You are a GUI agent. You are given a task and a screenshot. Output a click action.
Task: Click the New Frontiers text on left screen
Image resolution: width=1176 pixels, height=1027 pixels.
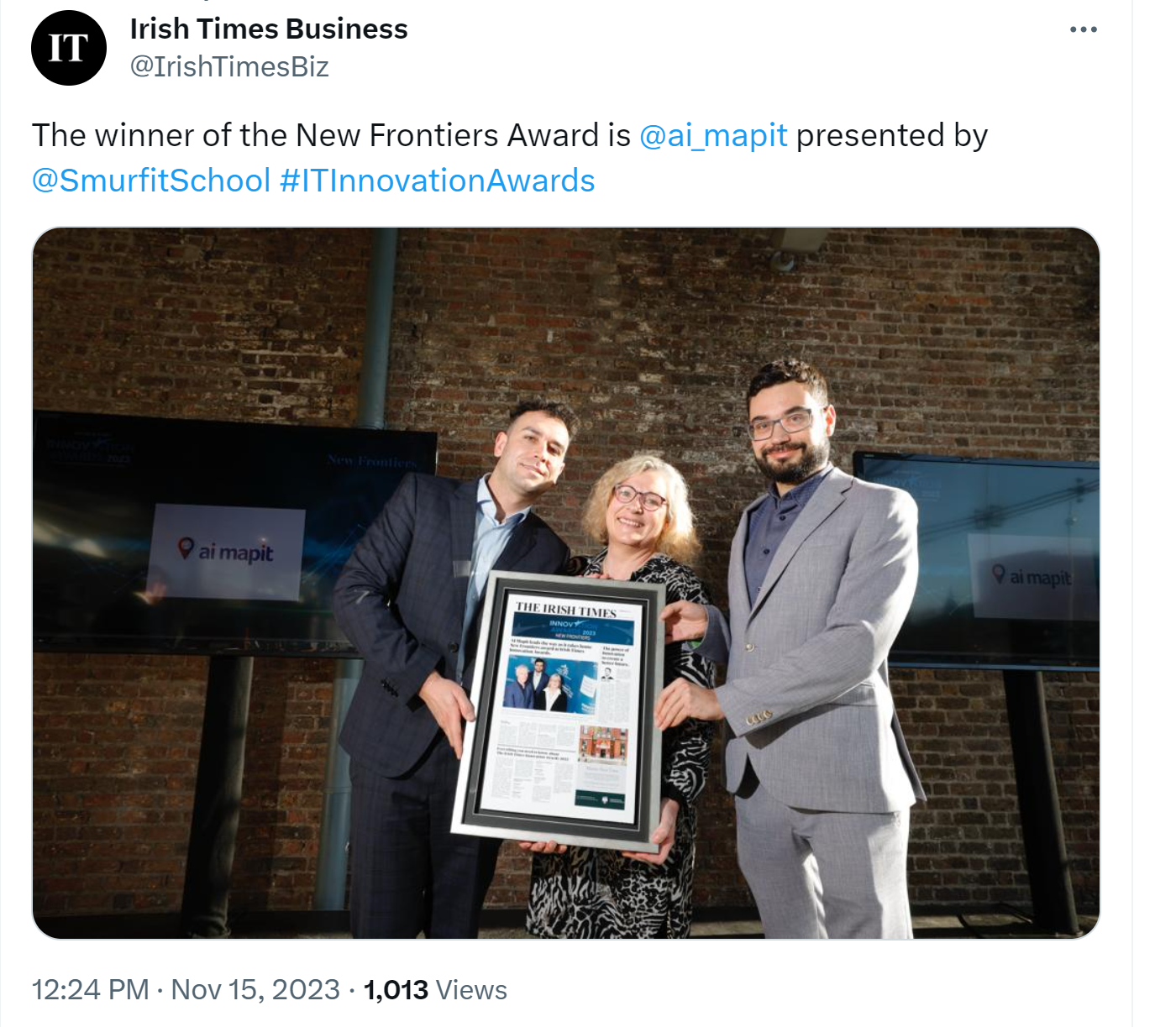(x=373, y=459)
